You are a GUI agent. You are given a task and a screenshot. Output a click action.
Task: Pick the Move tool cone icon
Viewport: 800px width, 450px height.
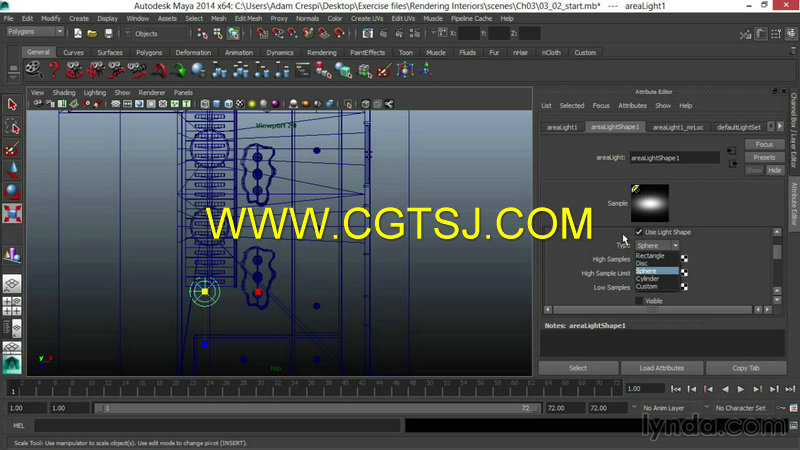click(x=12, y=170)
